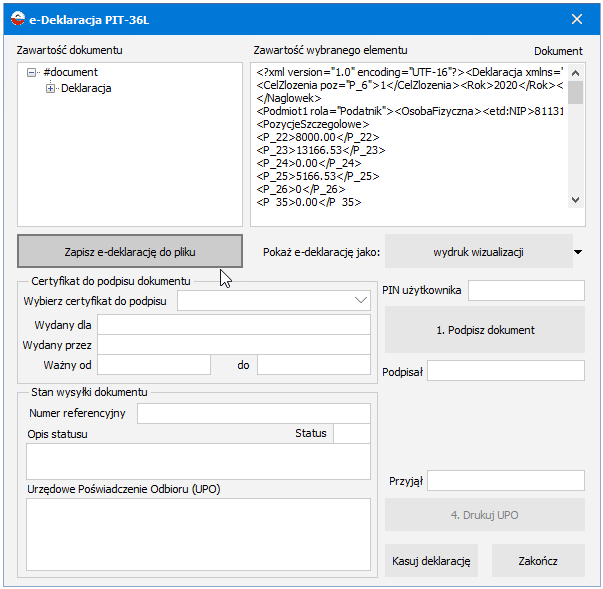
Task: Click the e-Deklaracja app icon in title bar
Action: (x=18, y=18)
